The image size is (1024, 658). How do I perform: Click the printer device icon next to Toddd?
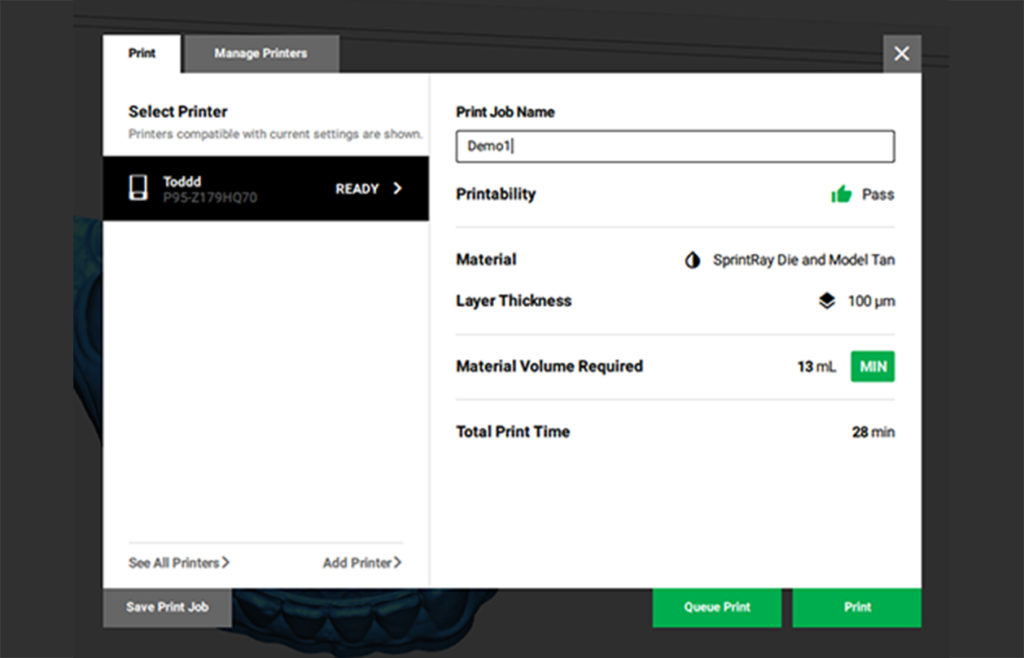pos(139,188)
